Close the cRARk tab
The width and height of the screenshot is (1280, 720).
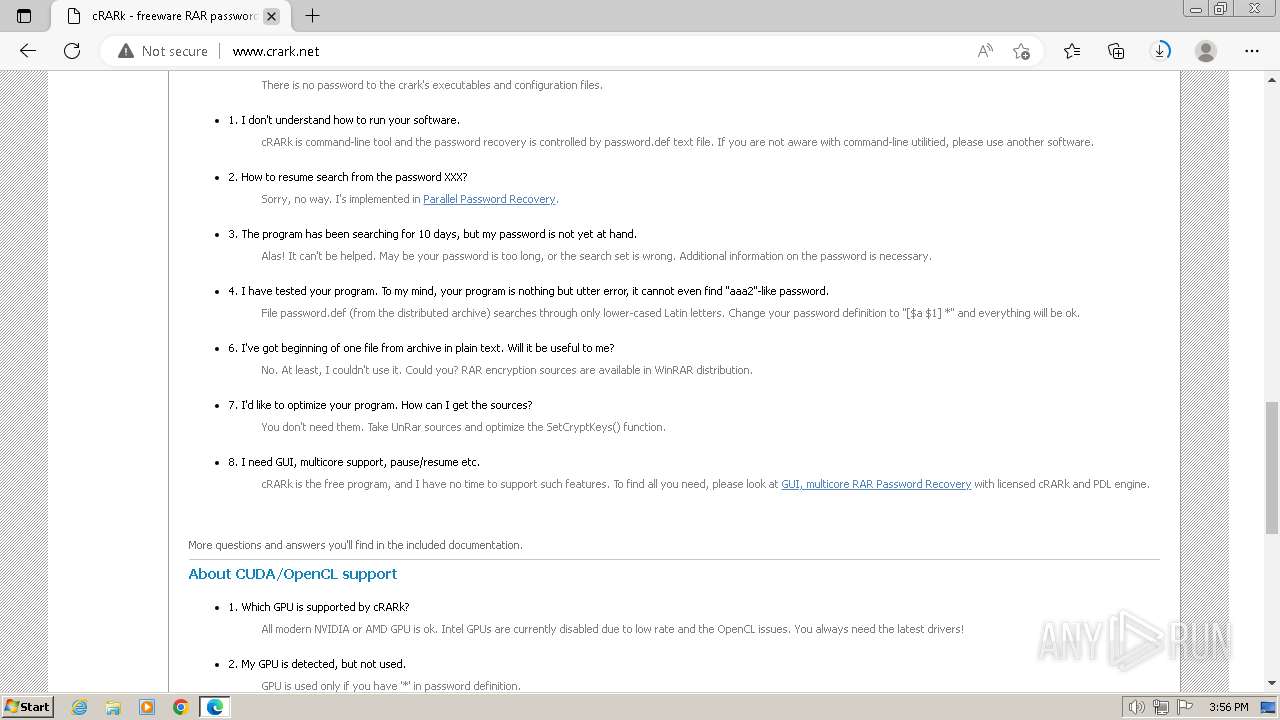(271, 16)
